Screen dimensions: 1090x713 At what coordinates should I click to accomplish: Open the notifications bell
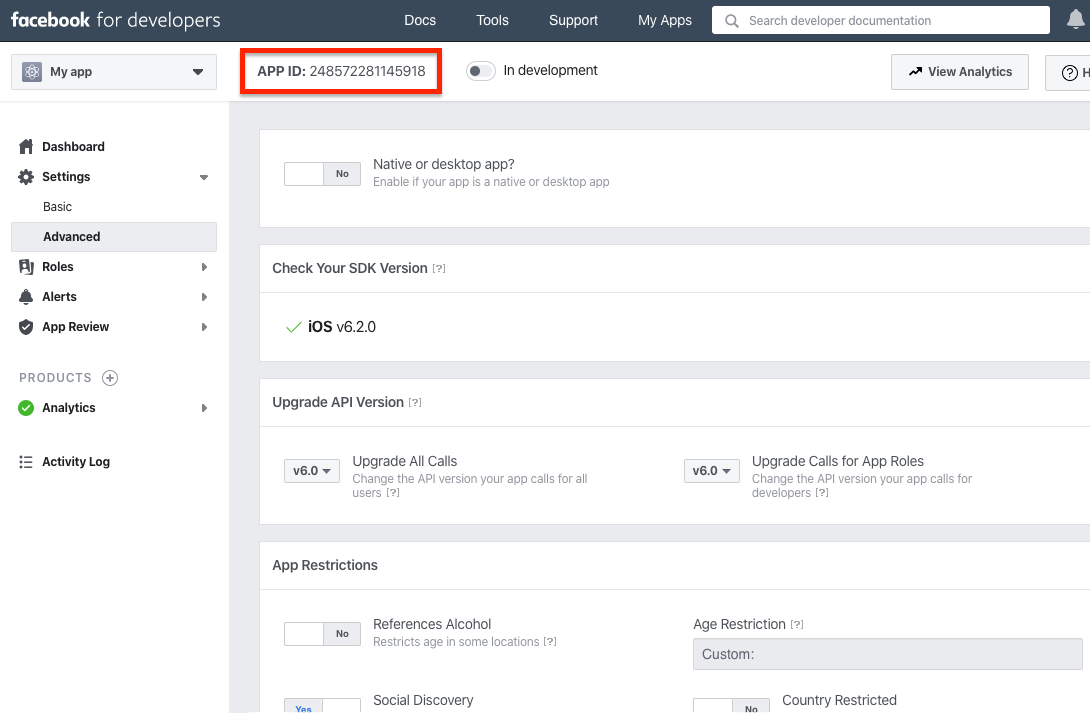coord(1075,20)
